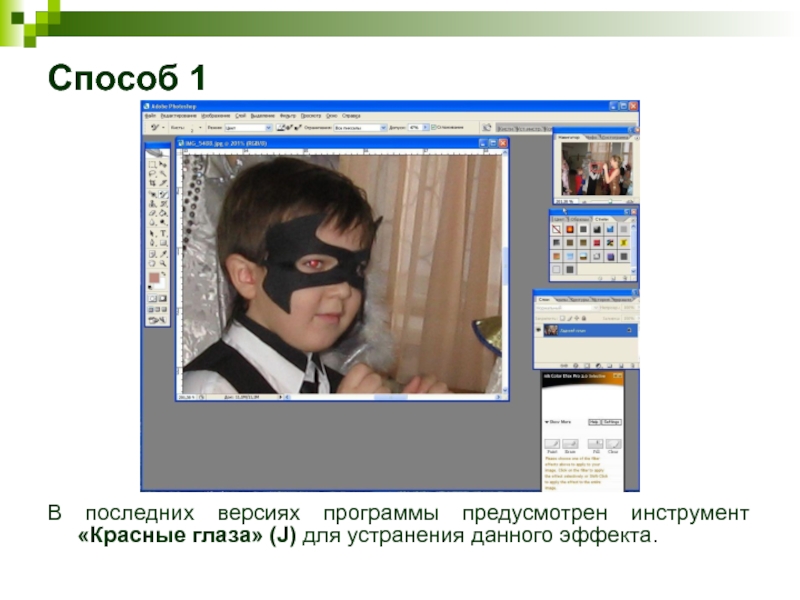Open the Справка menu
This screenshot has height=600, width=800.
click(351, 116)
